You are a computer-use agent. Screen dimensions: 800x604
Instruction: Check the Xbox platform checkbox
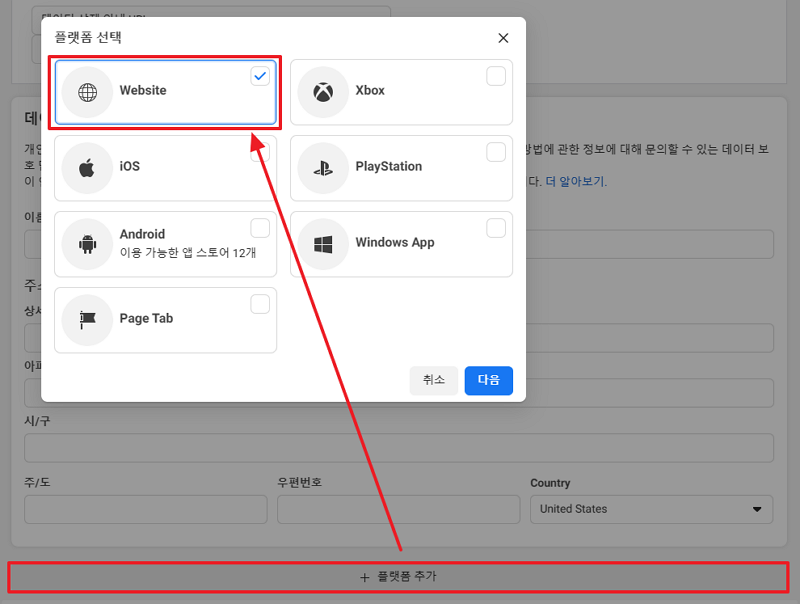click(496, 76)
